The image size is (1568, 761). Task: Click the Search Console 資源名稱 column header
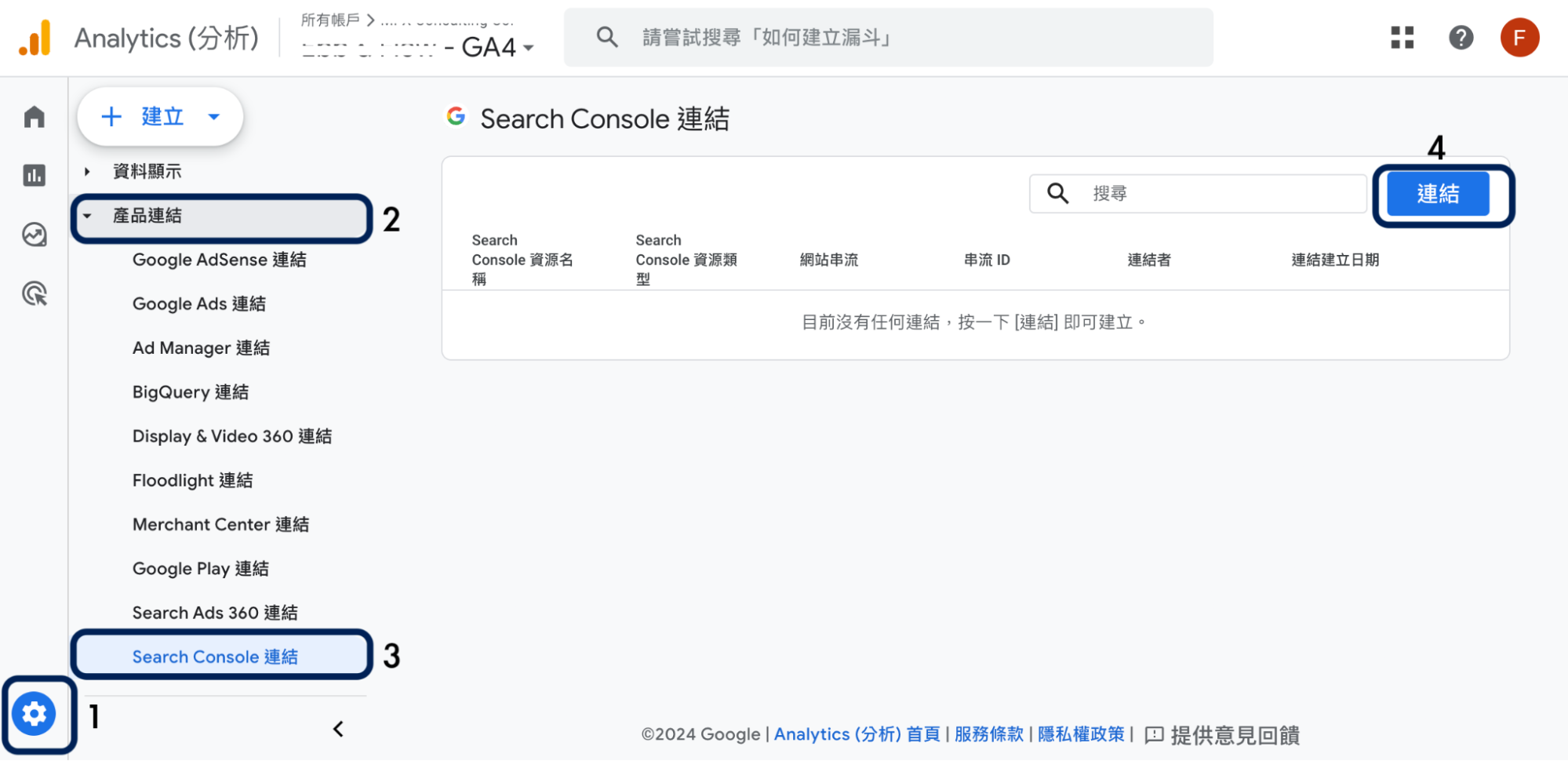click(522, 260)
